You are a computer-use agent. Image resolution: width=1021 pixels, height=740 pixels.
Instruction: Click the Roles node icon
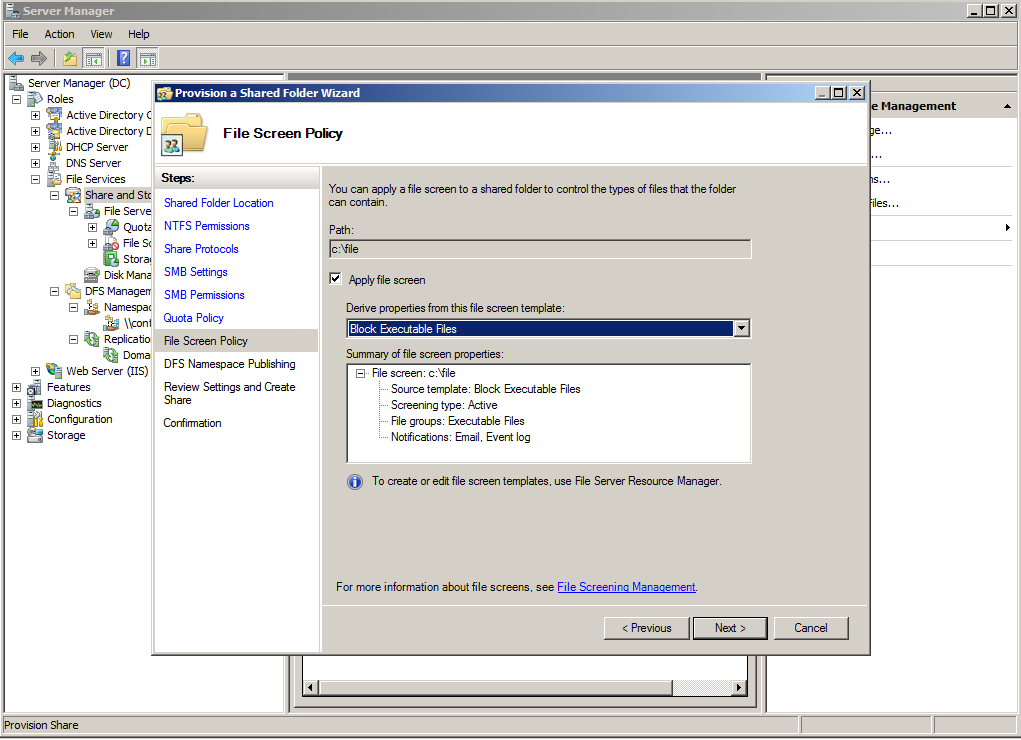pyautogui.click(x=35, y=99)
